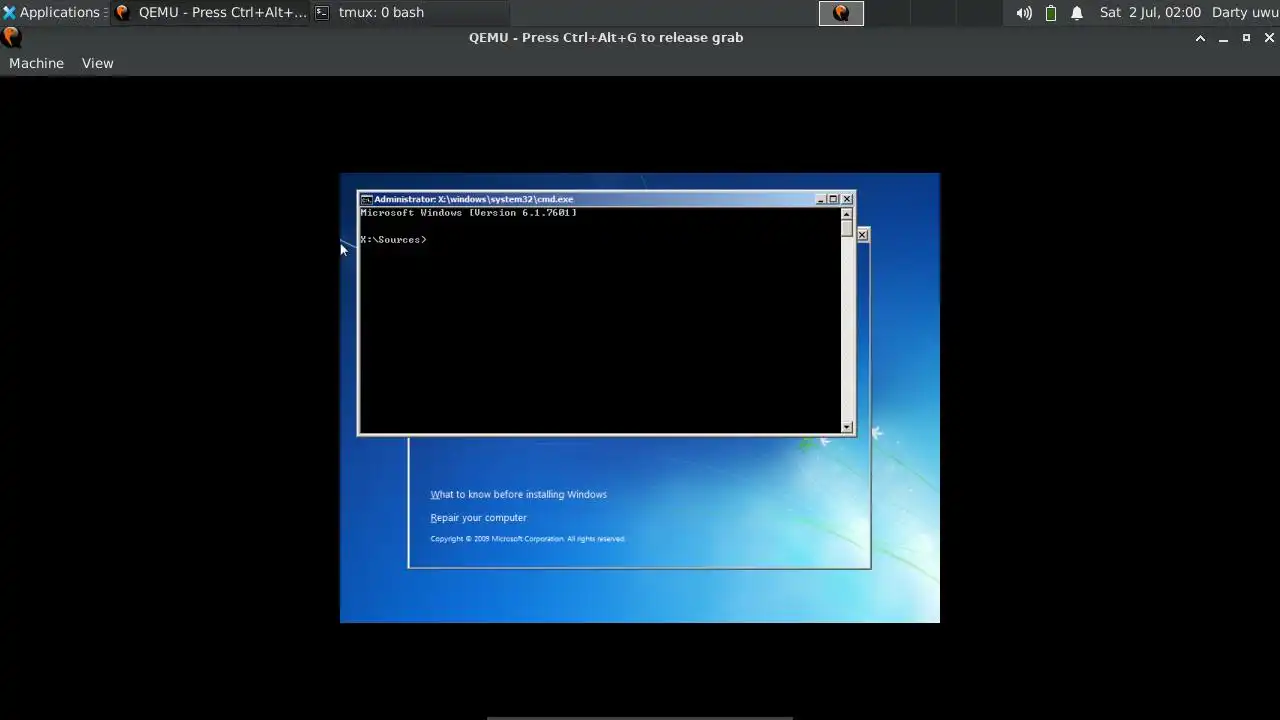Minimize the cmd.exe Administrator window
This screenshot has width=1280, height=720.
pyautogui.click(x=821, y=199)
